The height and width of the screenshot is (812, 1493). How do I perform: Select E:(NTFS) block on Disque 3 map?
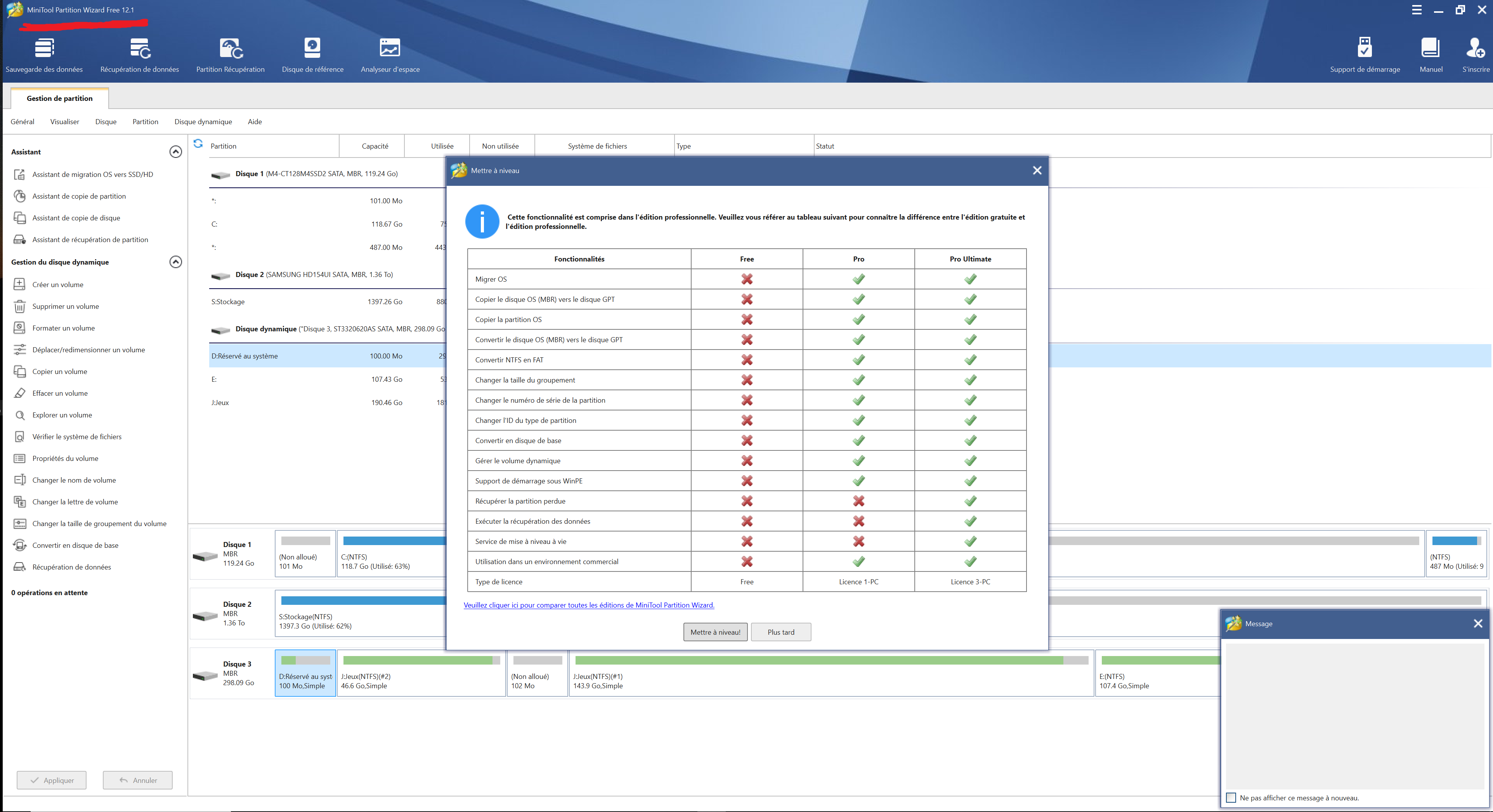(x=1157, y=673)
